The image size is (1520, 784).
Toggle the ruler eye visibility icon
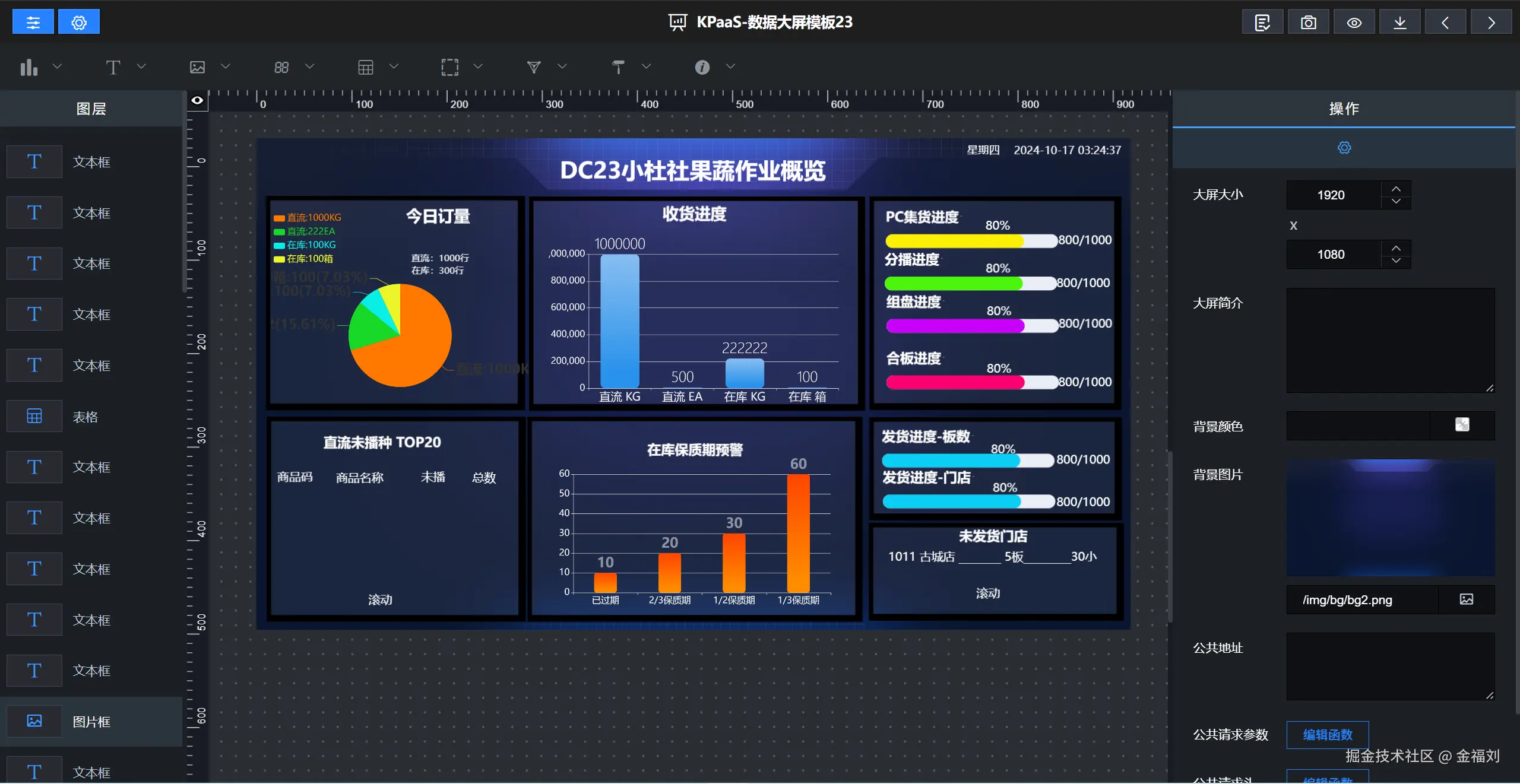click(197, 100)
